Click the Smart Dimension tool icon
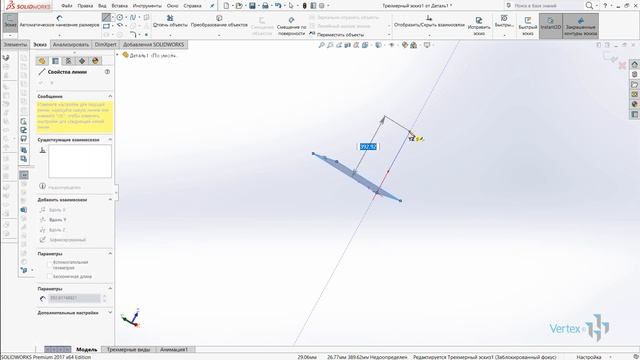This screenshot has height=360, width=640. tap(60, 18)
